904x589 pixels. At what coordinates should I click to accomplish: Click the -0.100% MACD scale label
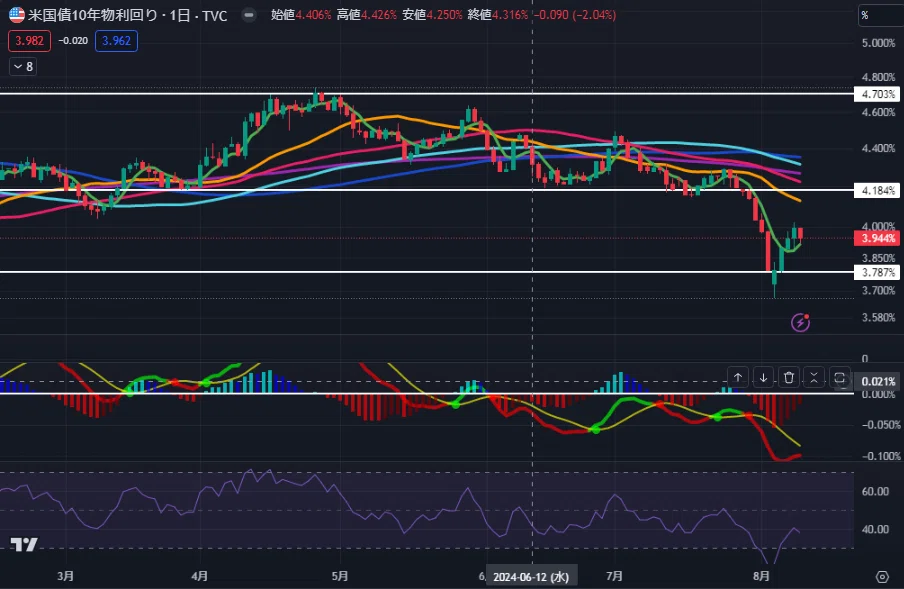880,456
